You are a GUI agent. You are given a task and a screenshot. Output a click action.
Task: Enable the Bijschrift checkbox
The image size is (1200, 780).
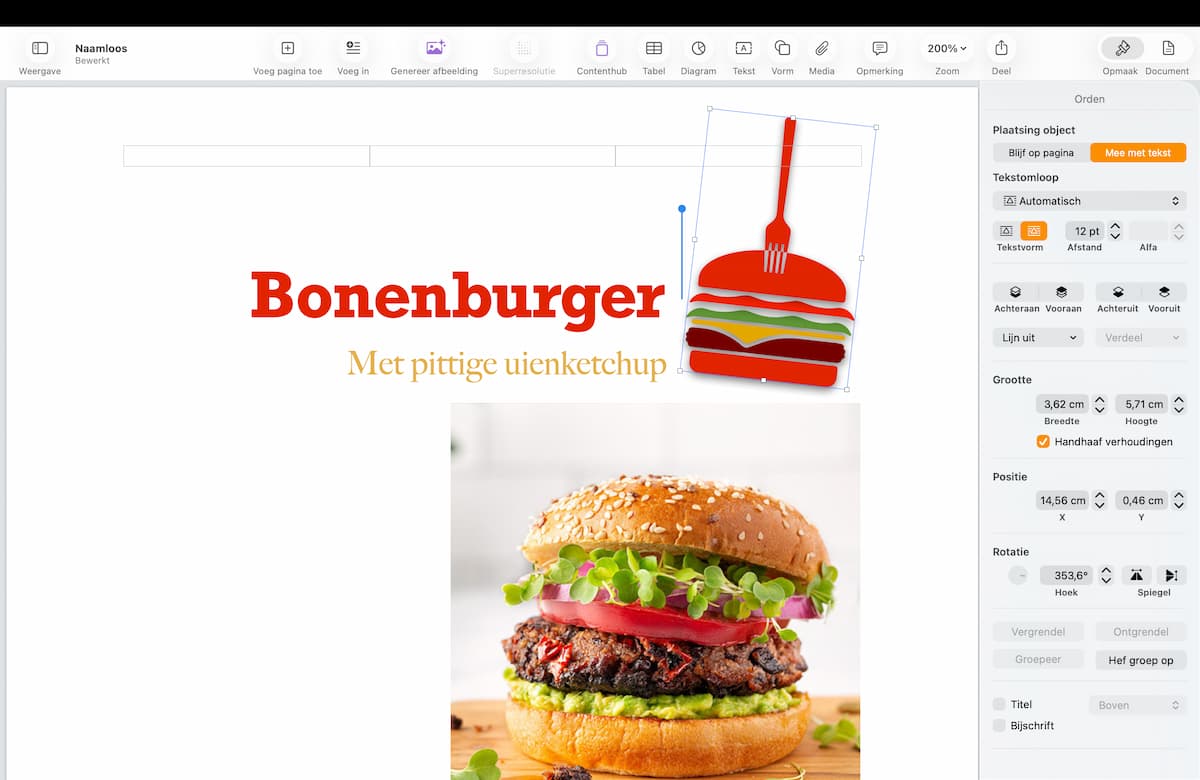(x=999, y=726)
